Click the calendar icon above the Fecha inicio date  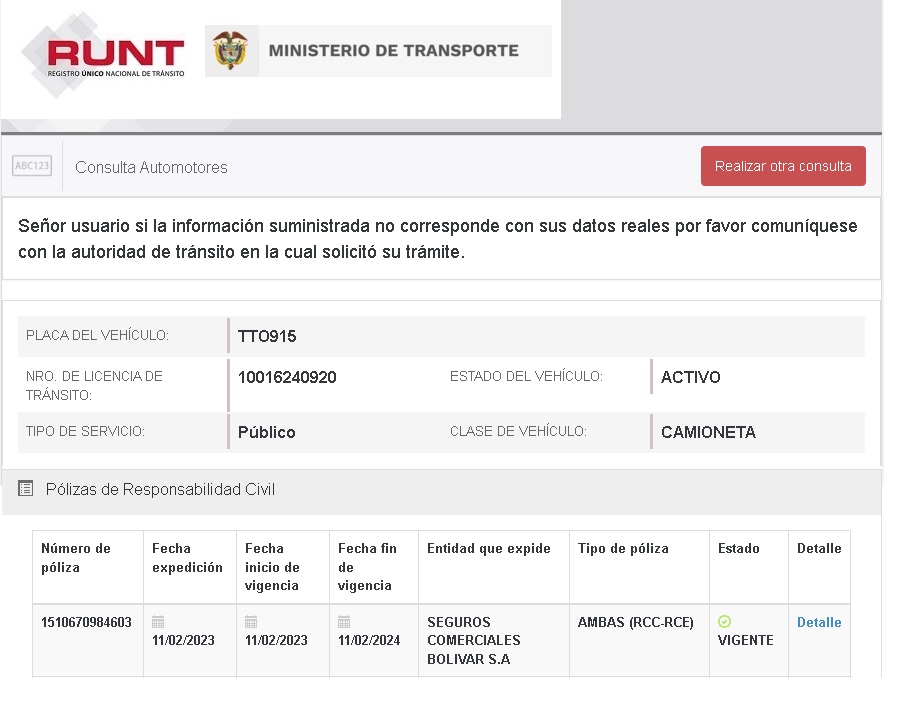point(251,622)
